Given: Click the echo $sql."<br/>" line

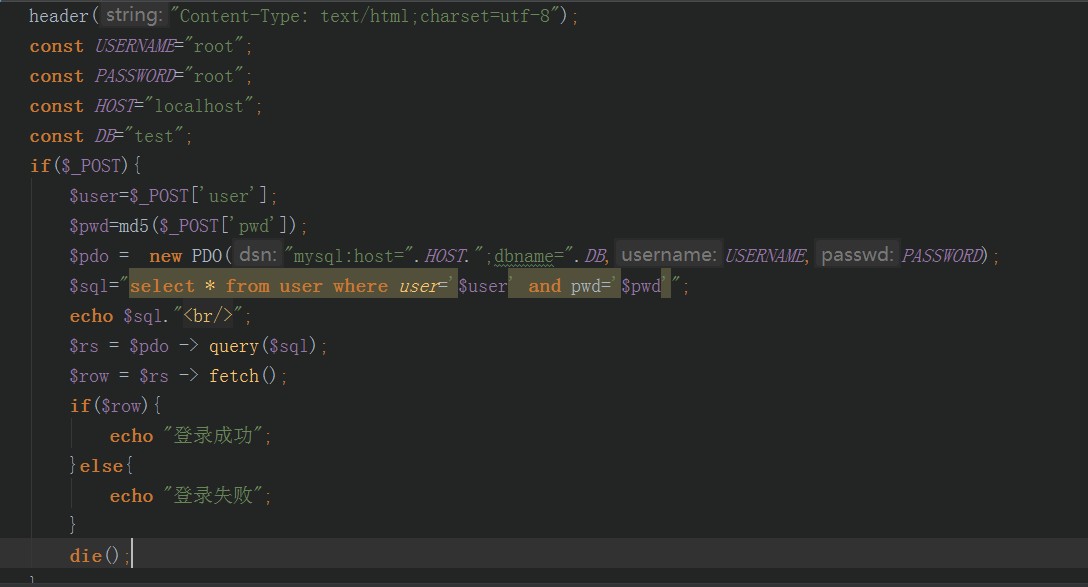Looking at the screenshot, I should 160,316.
